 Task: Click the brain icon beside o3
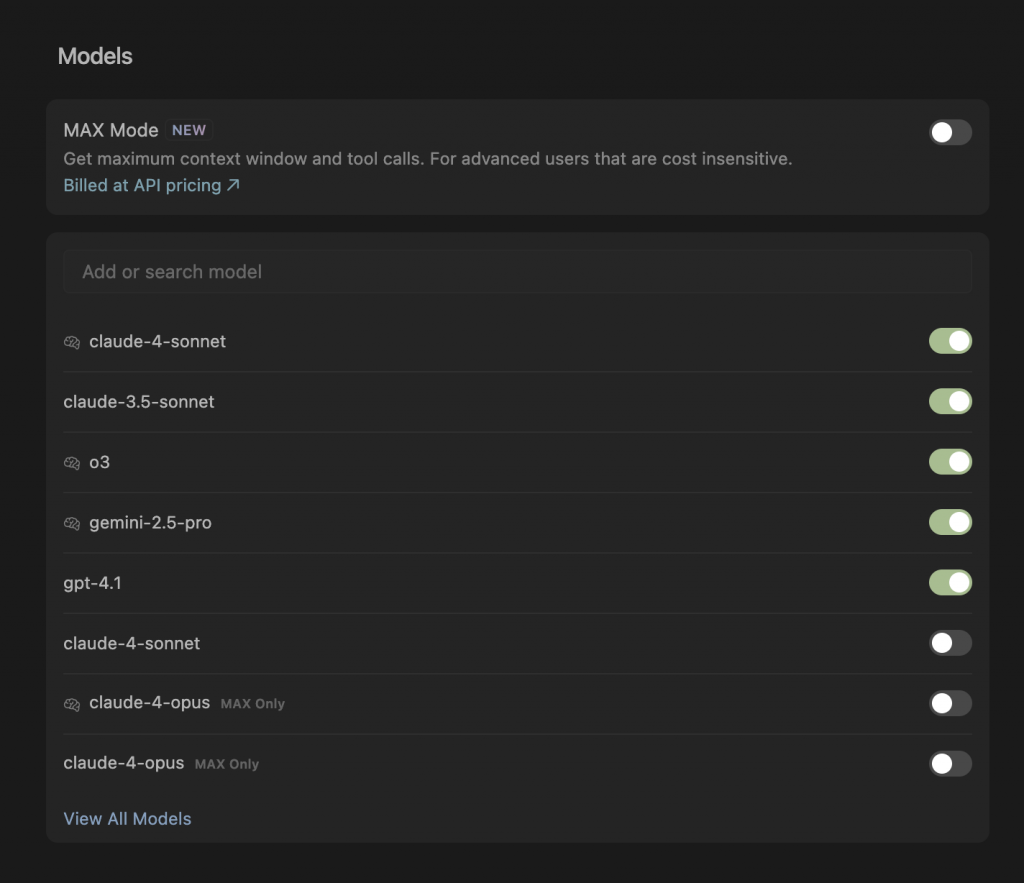pos(72,463)
